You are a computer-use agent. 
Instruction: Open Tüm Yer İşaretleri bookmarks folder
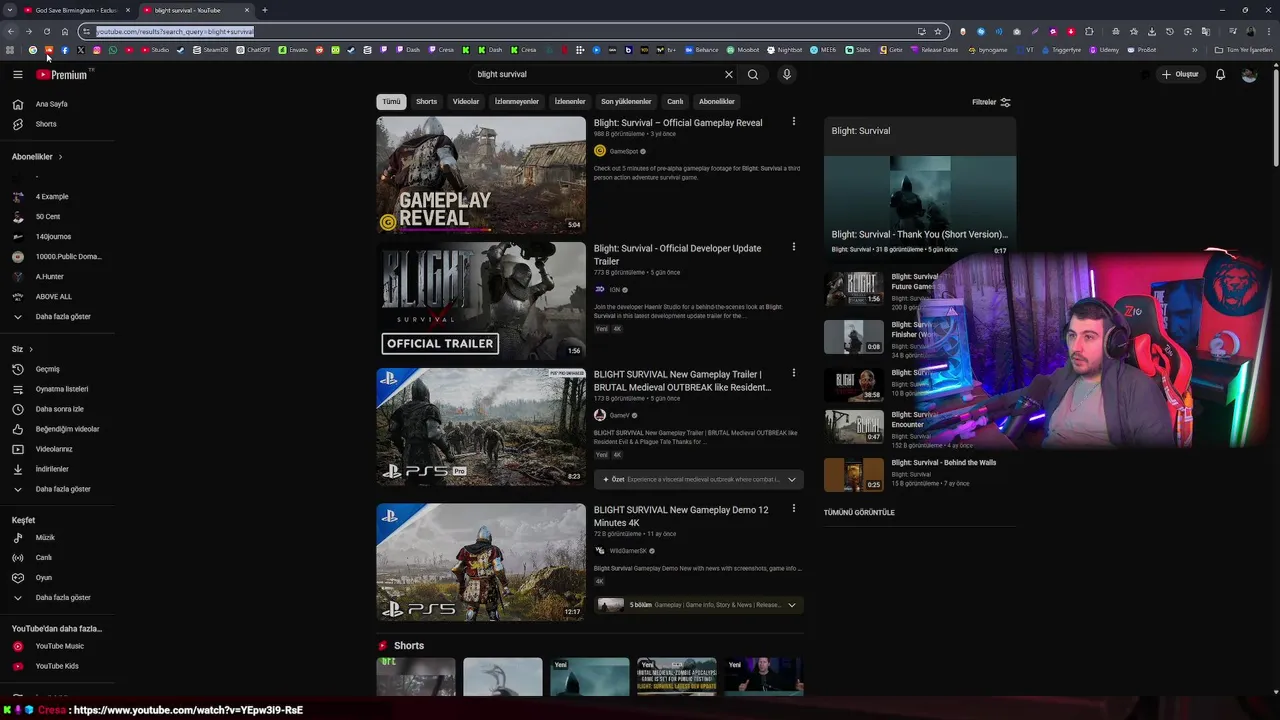pos(1244,50)
